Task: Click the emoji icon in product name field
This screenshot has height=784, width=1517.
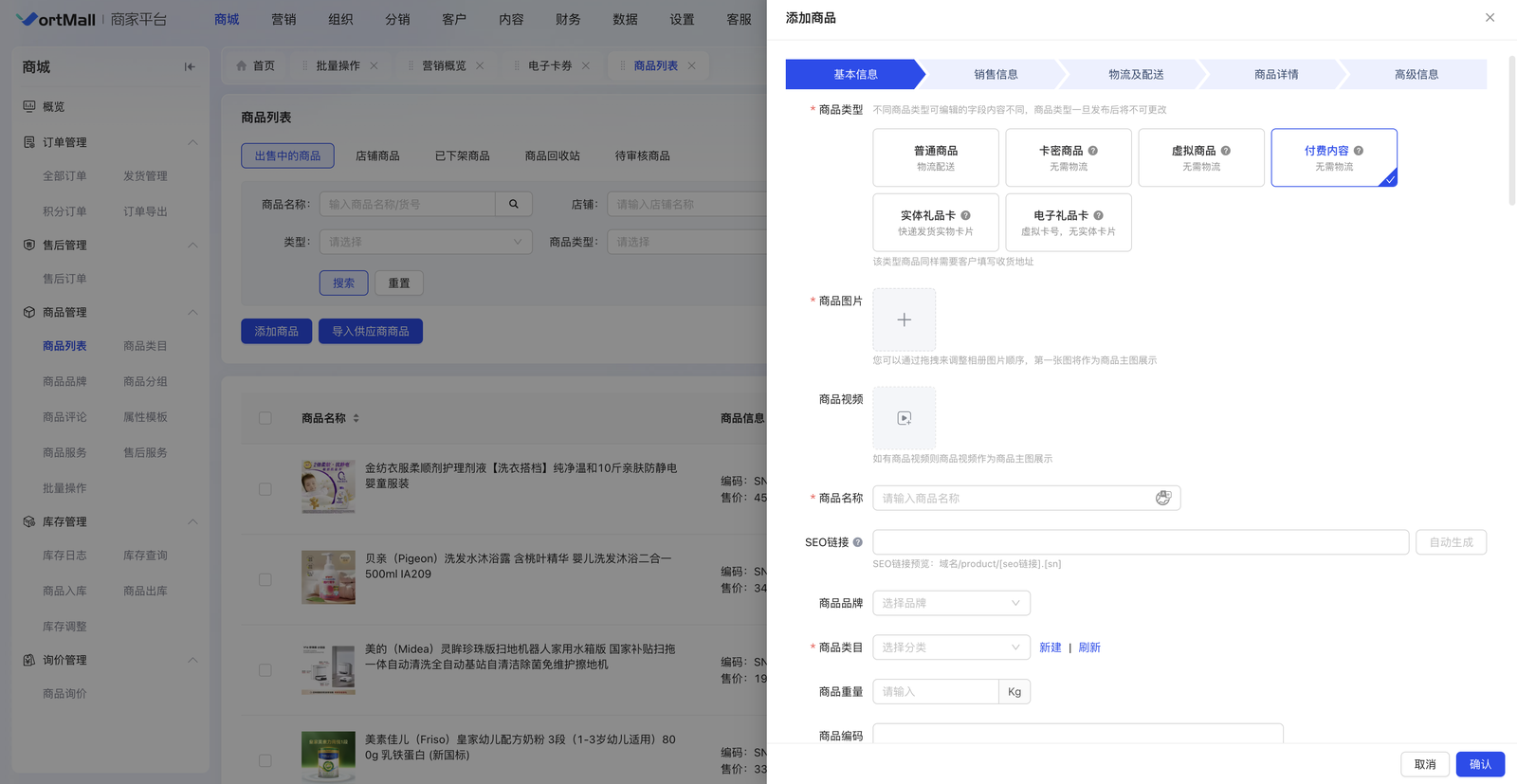Action: (x=1162, y=498)
